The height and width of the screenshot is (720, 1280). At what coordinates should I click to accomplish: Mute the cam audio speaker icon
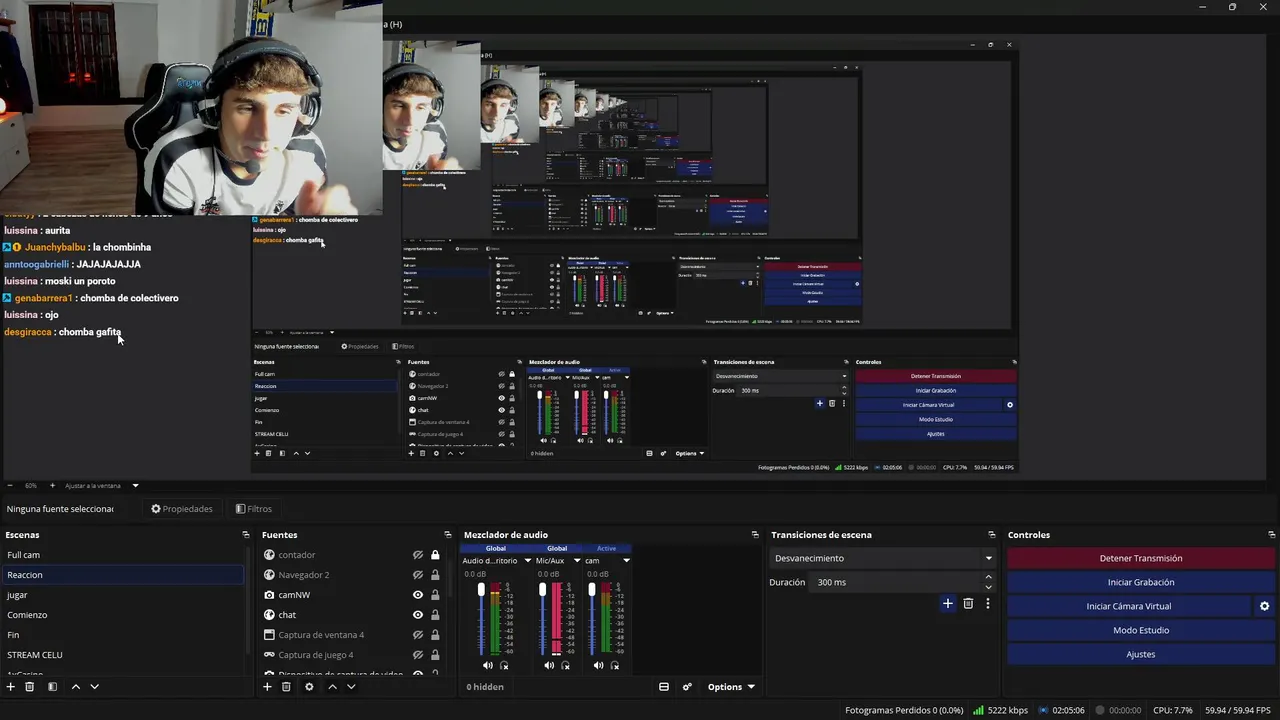[598, 665]
